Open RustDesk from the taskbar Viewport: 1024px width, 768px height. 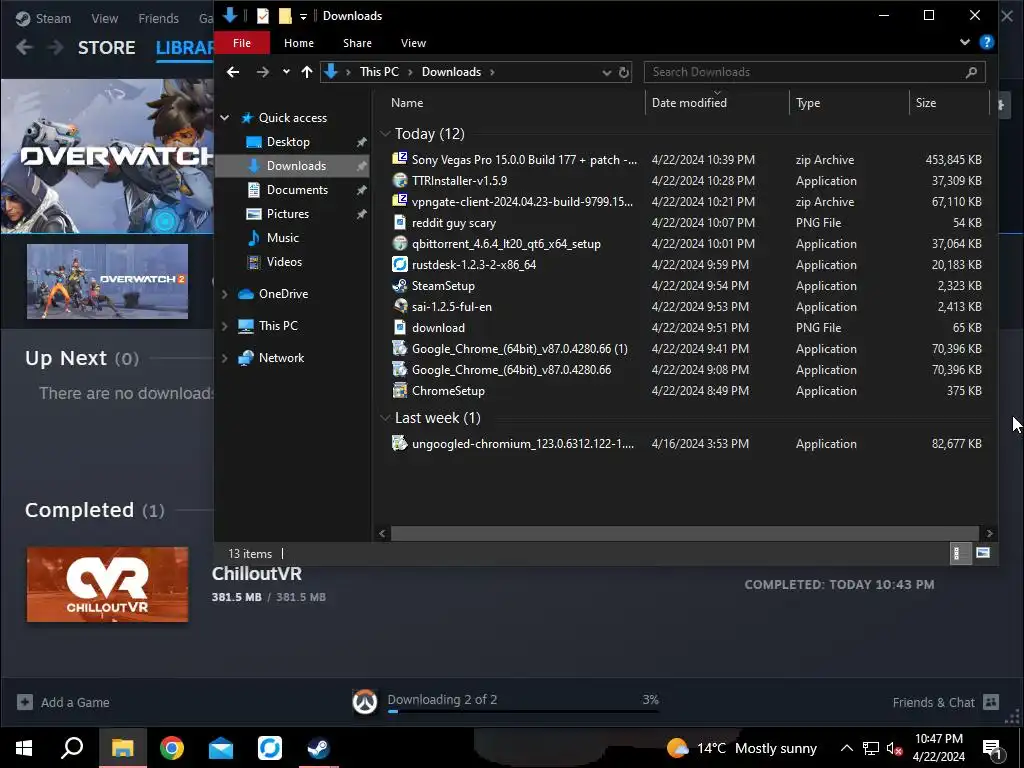pyautogui.click(x=270, y=748)
